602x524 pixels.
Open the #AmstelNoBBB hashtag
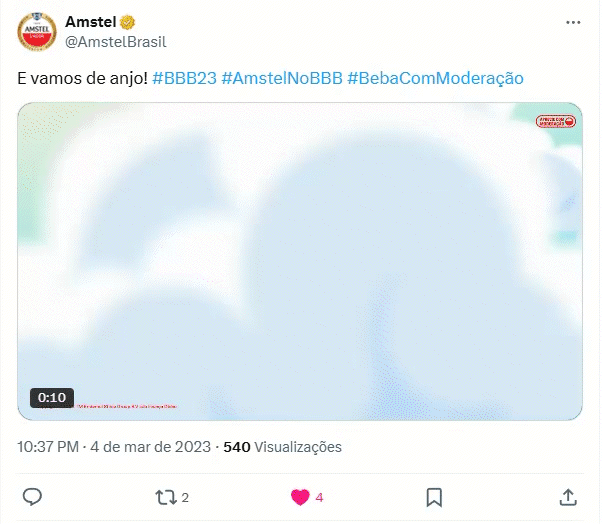[282, 78]
